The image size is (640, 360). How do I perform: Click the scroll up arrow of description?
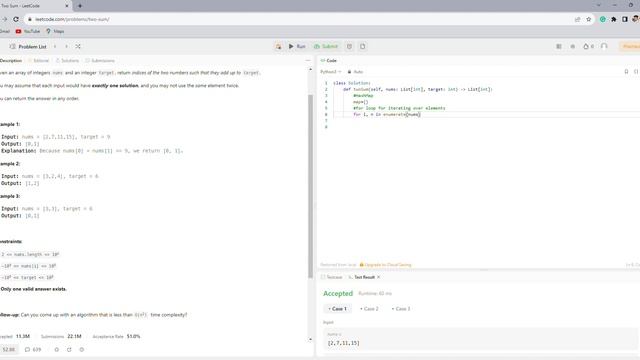tap(310, 70)
